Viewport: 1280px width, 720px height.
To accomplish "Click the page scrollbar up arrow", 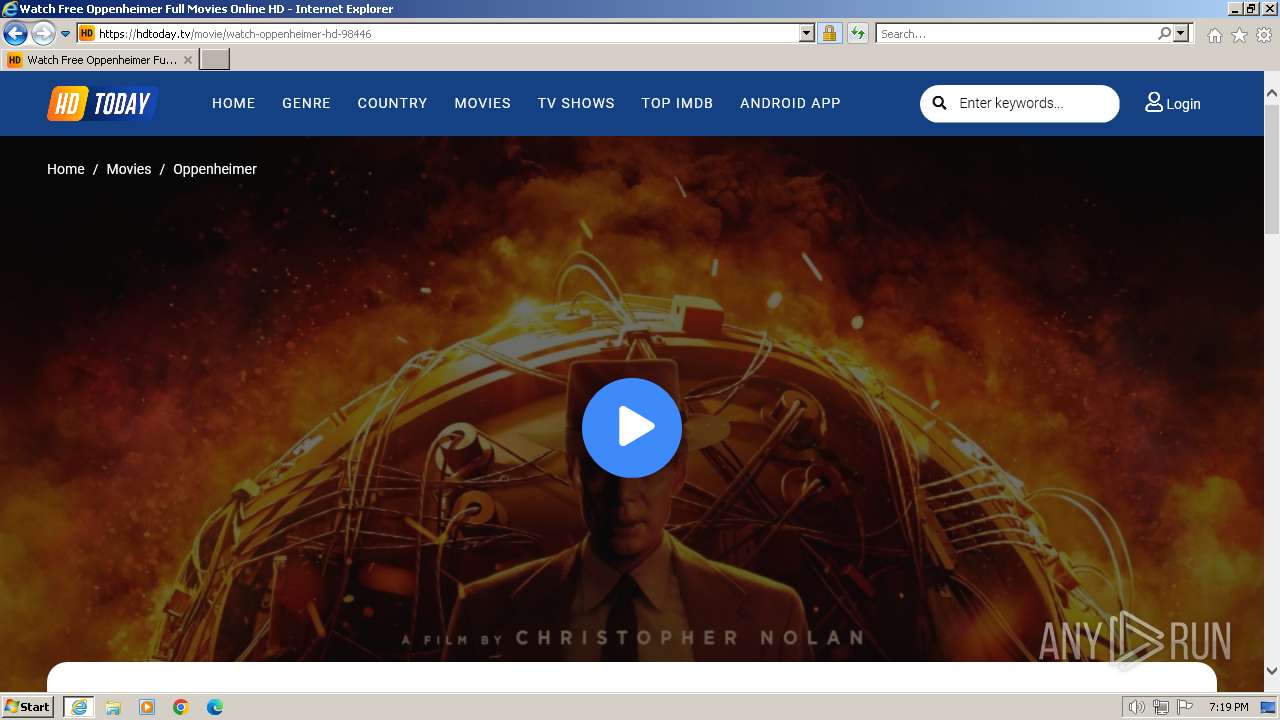I will 1272,94.
